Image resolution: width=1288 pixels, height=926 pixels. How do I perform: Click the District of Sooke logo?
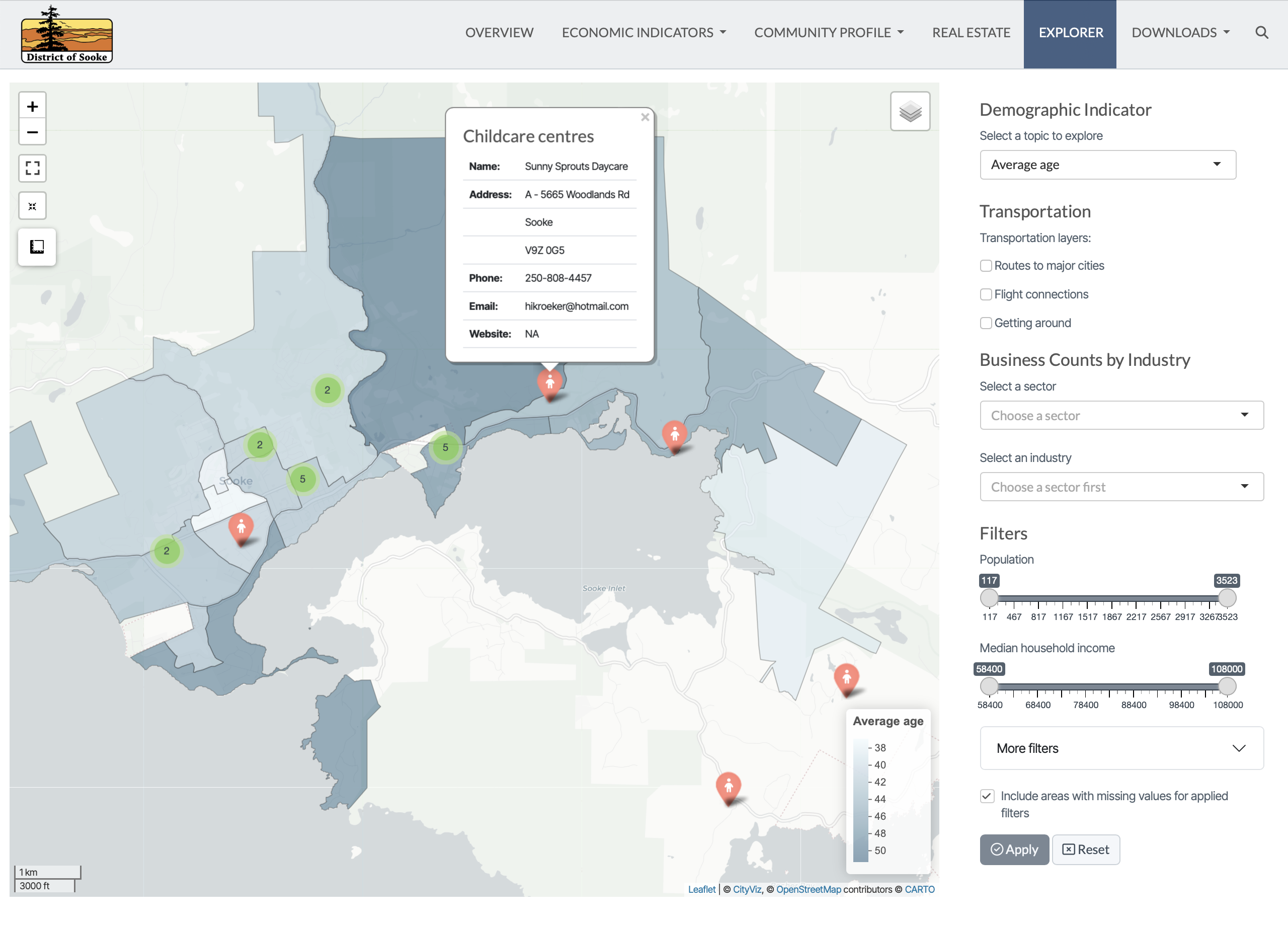(66, 35)
